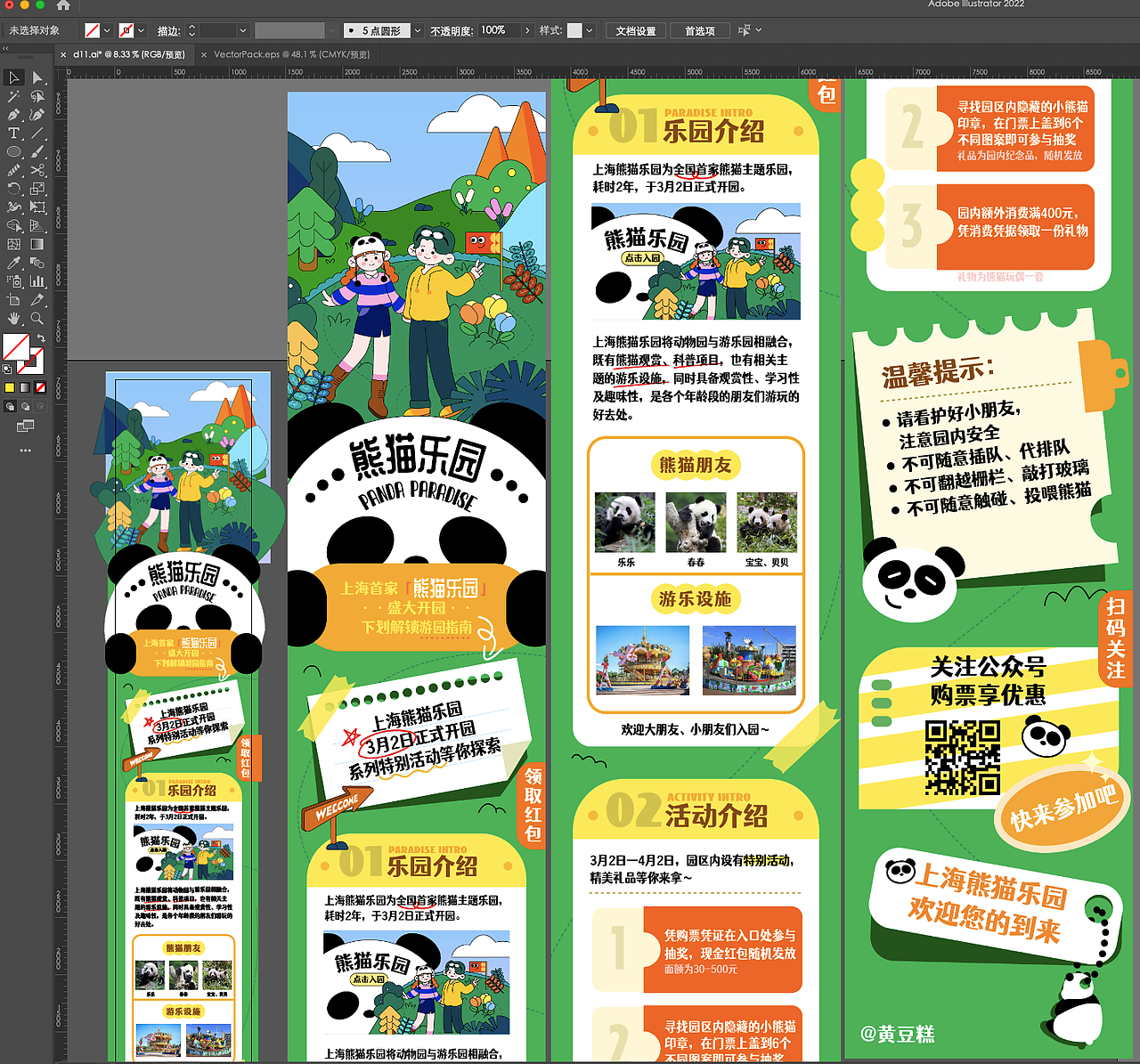1140x1064 pixels.
Task: Select the Selection tool (black arrow)
Action: click(13, 77)
